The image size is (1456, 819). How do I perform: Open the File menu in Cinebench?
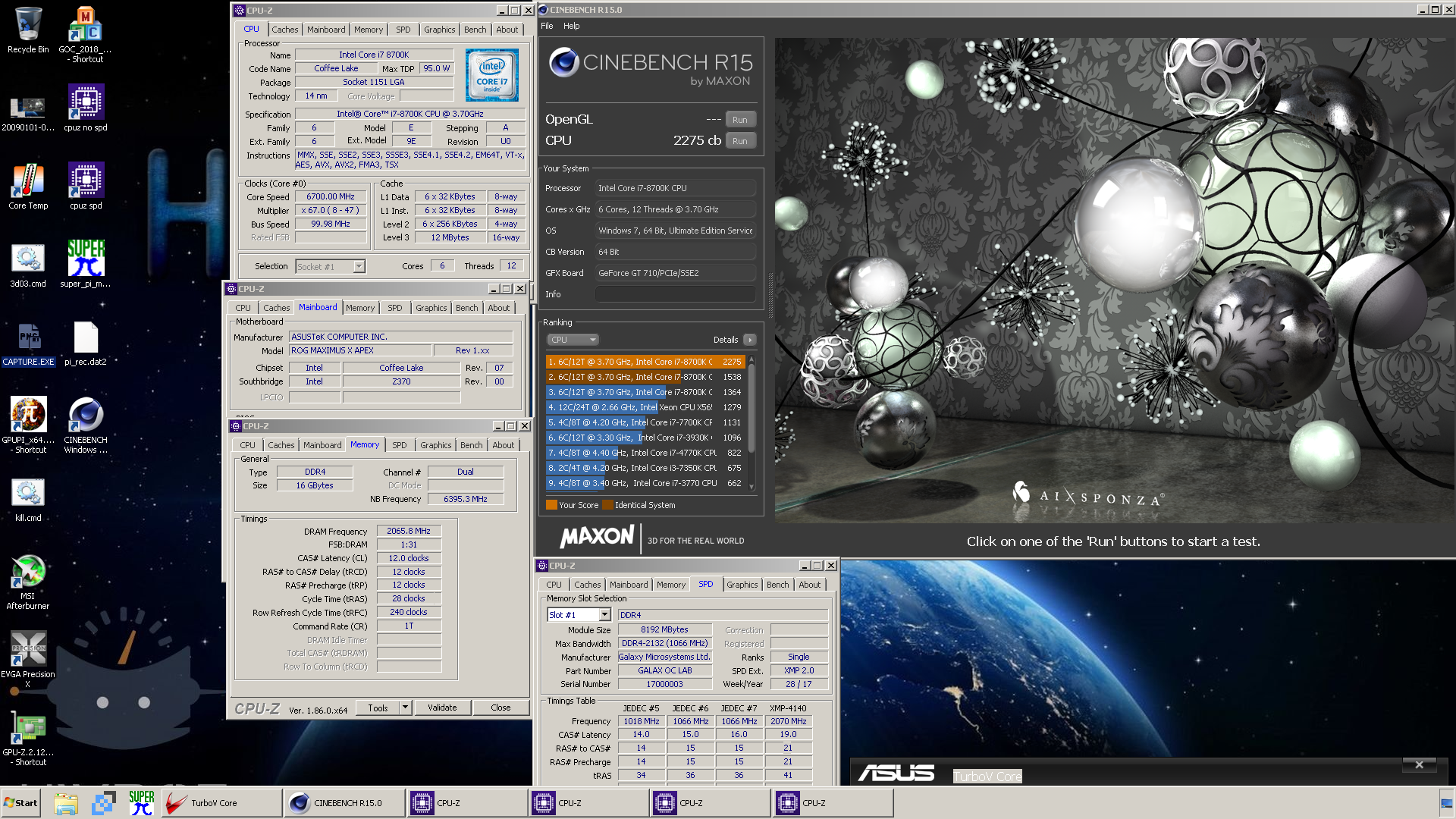pos(547,26)
